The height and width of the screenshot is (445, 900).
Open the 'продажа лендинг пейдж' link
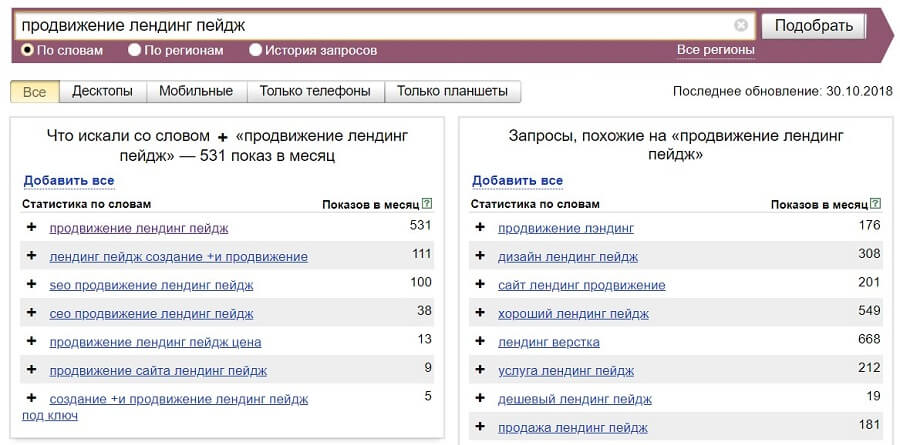click(573, 428)
